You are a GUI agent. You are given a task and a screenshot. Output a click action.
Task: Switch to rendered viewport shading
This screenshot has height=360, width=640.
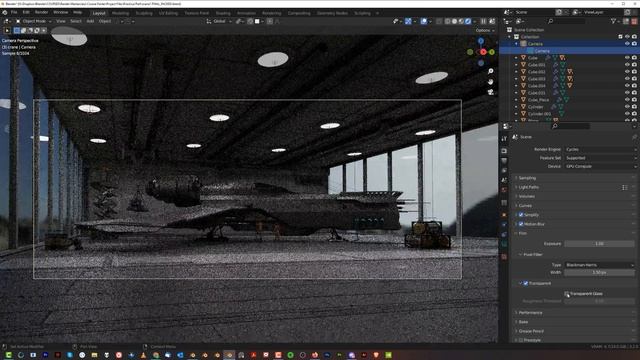tap(468, 21)
